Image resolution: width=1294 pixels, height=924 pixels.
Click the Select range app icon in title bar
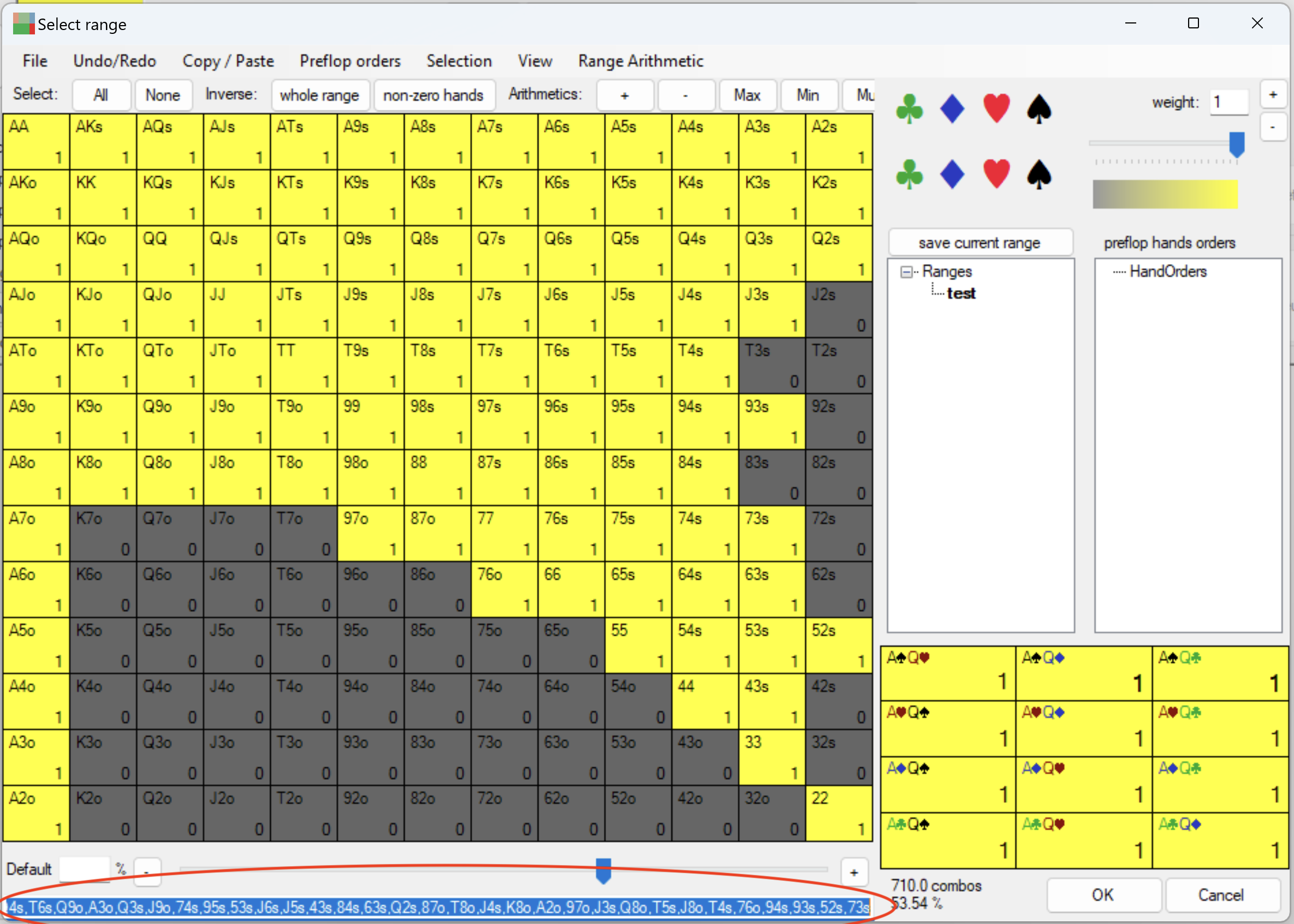coord(23,24)
